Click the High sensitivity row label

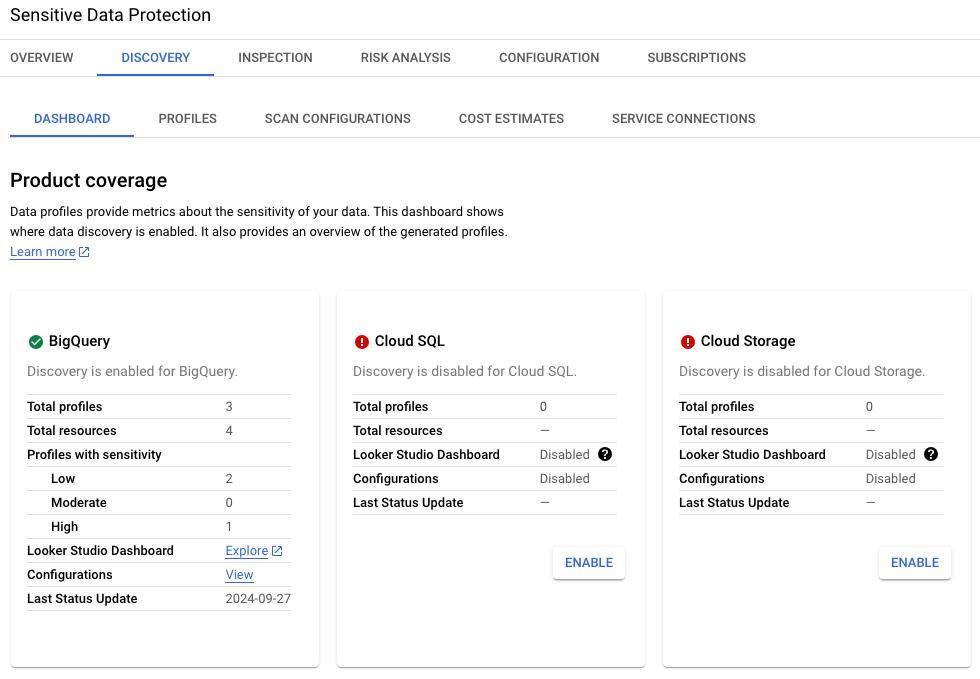point(64,527)
